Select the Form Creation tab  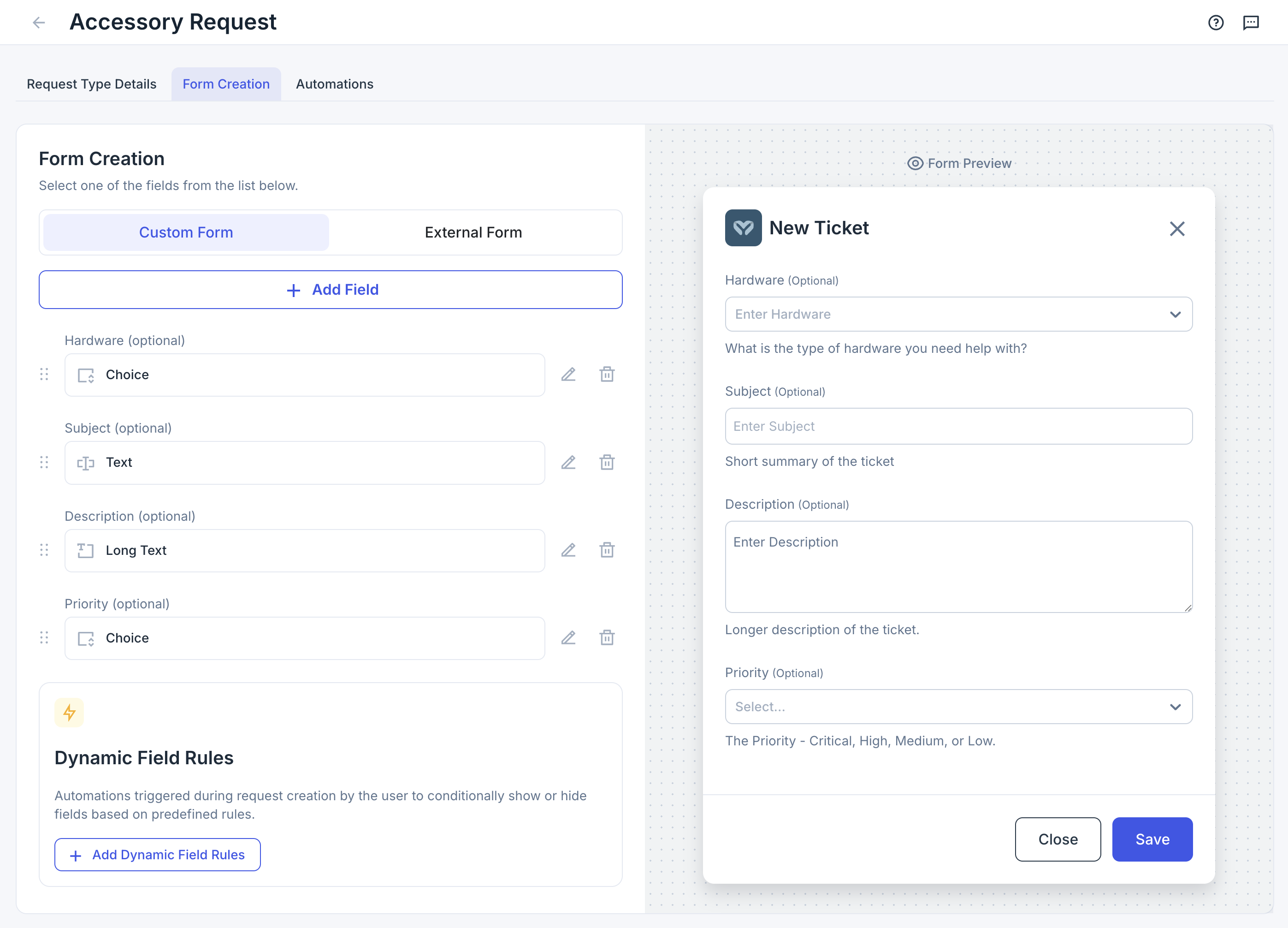pos(226,84)
